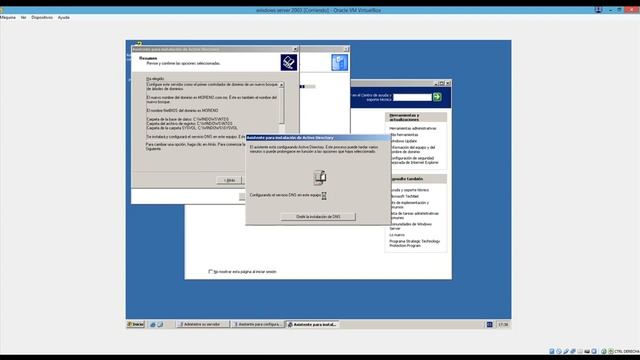Maximize the Administre su servidor window
This screenshot has height=360, width=640.
point(442,83)
